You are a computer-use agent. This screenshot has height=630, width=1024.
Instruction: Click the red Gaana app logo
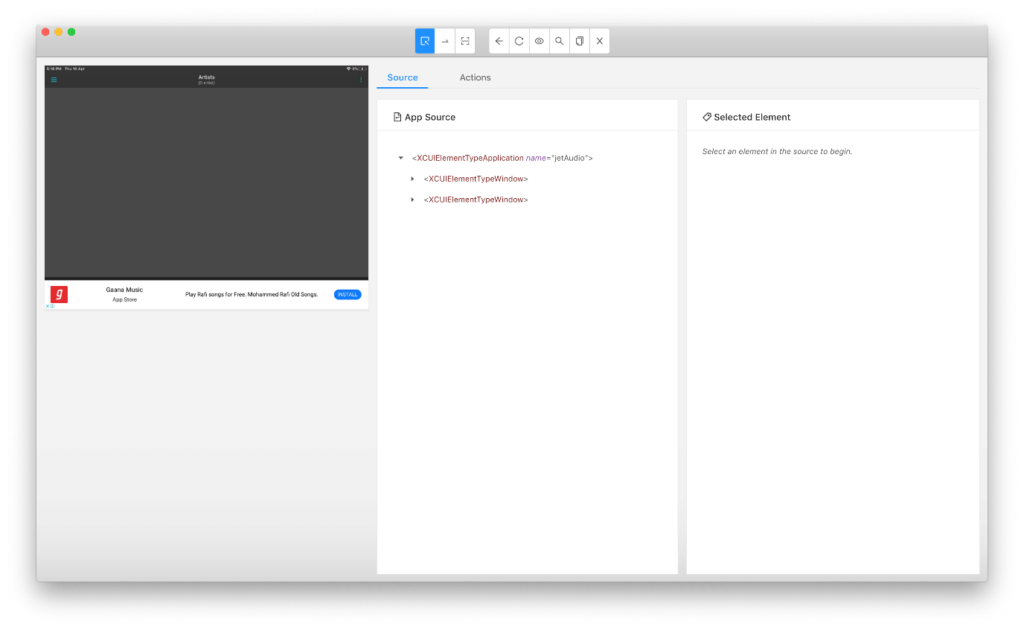(59, 294)
